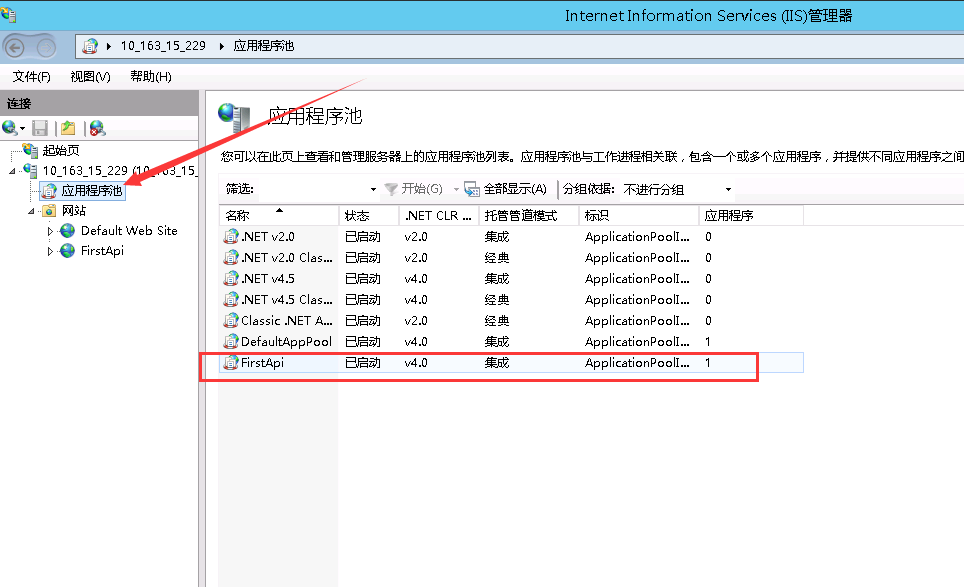964x587 pixels.
Task: Select the Default Web Site tree label
Action: 129,231
